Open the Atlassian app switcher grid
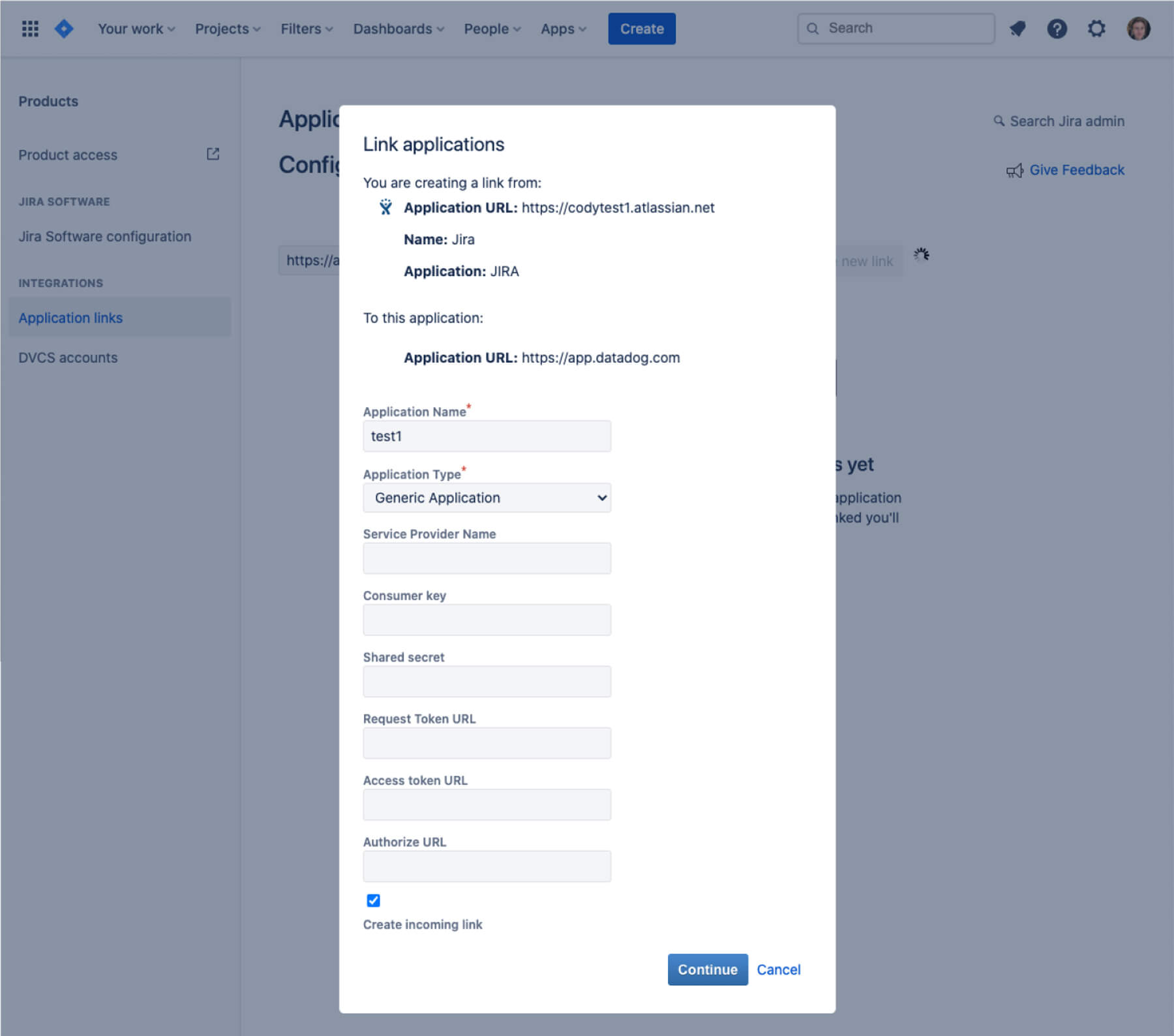Screen dimensions: 1174x1036 30,28
